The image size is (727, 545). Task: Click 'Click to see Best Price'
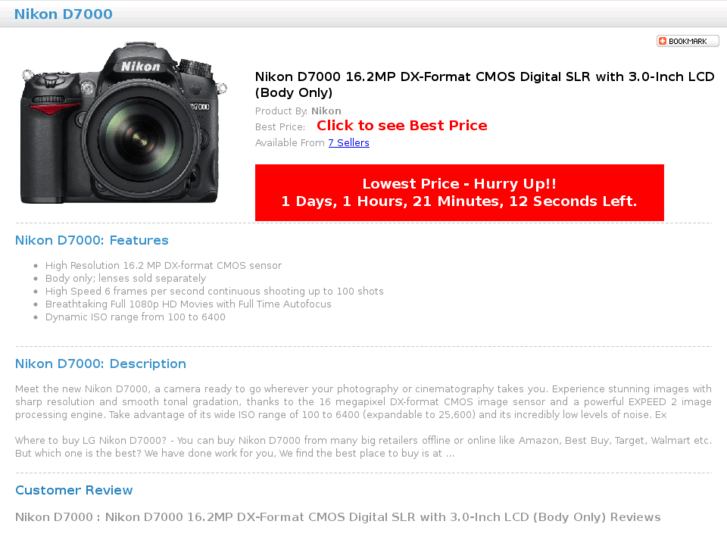coord(402,126)
